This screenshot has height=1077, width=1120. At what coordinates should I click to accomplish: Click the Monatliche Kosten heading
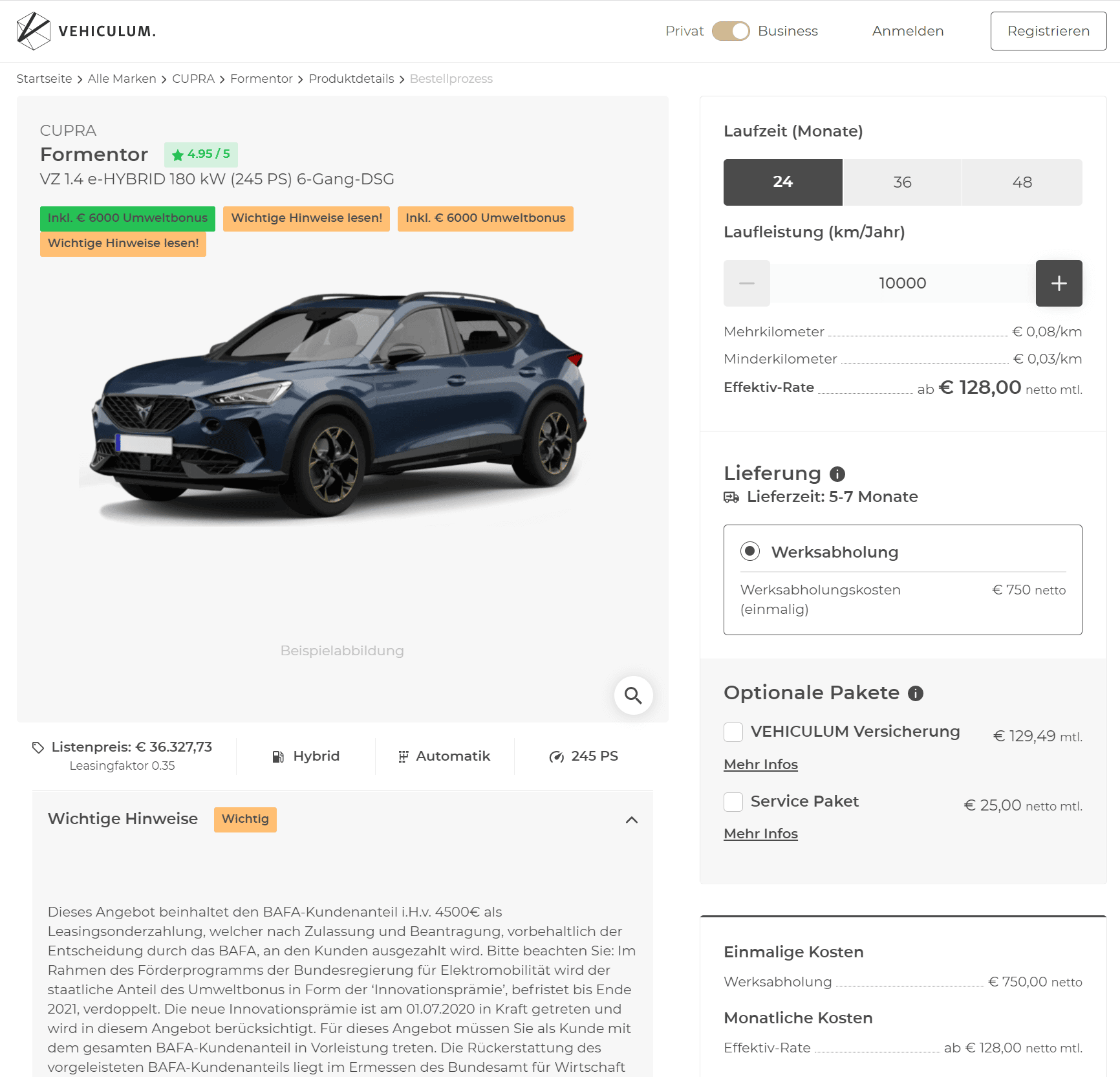[798, 1018]
